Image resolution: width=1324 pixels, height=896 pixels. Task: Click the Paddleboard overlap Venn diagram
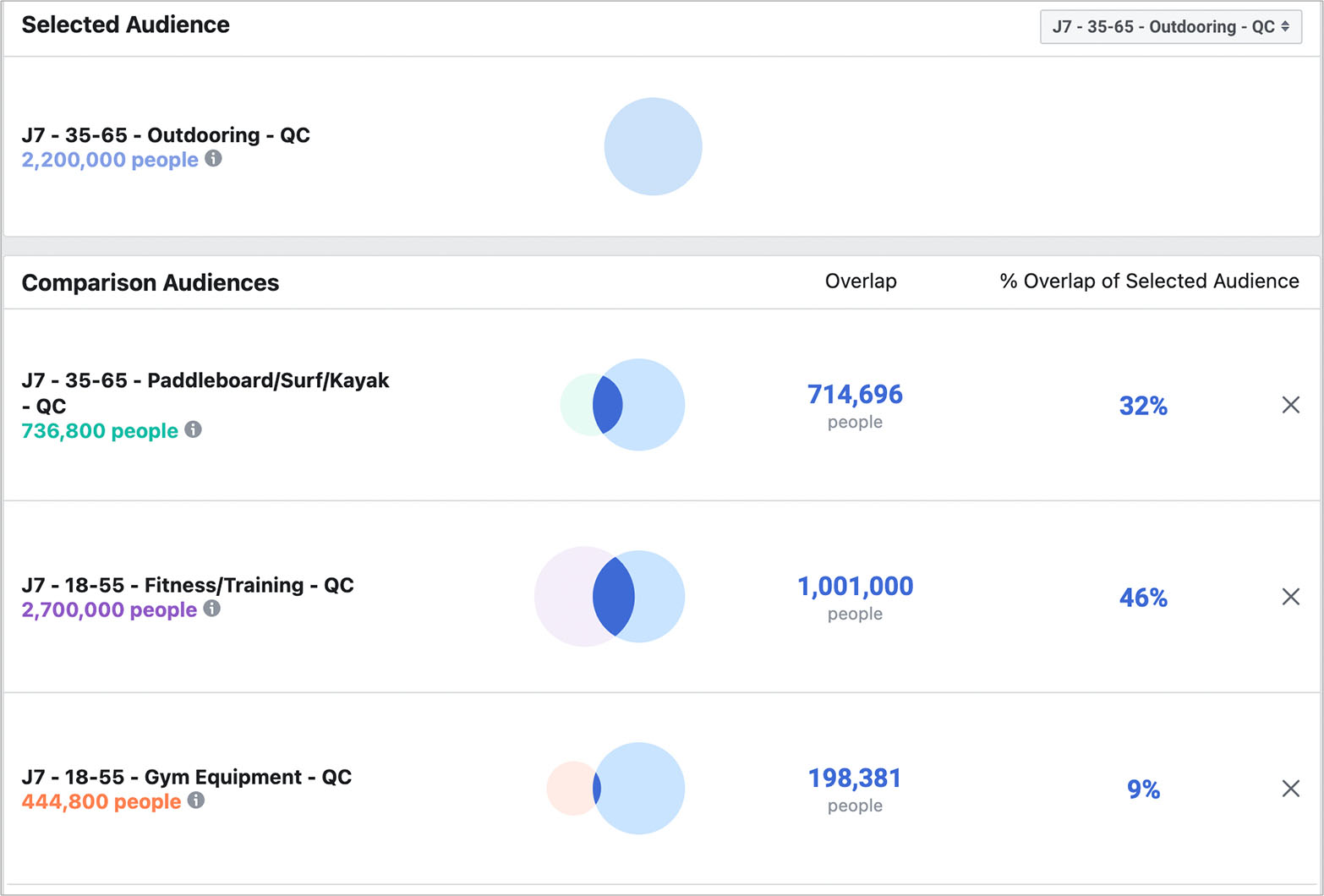623,405
